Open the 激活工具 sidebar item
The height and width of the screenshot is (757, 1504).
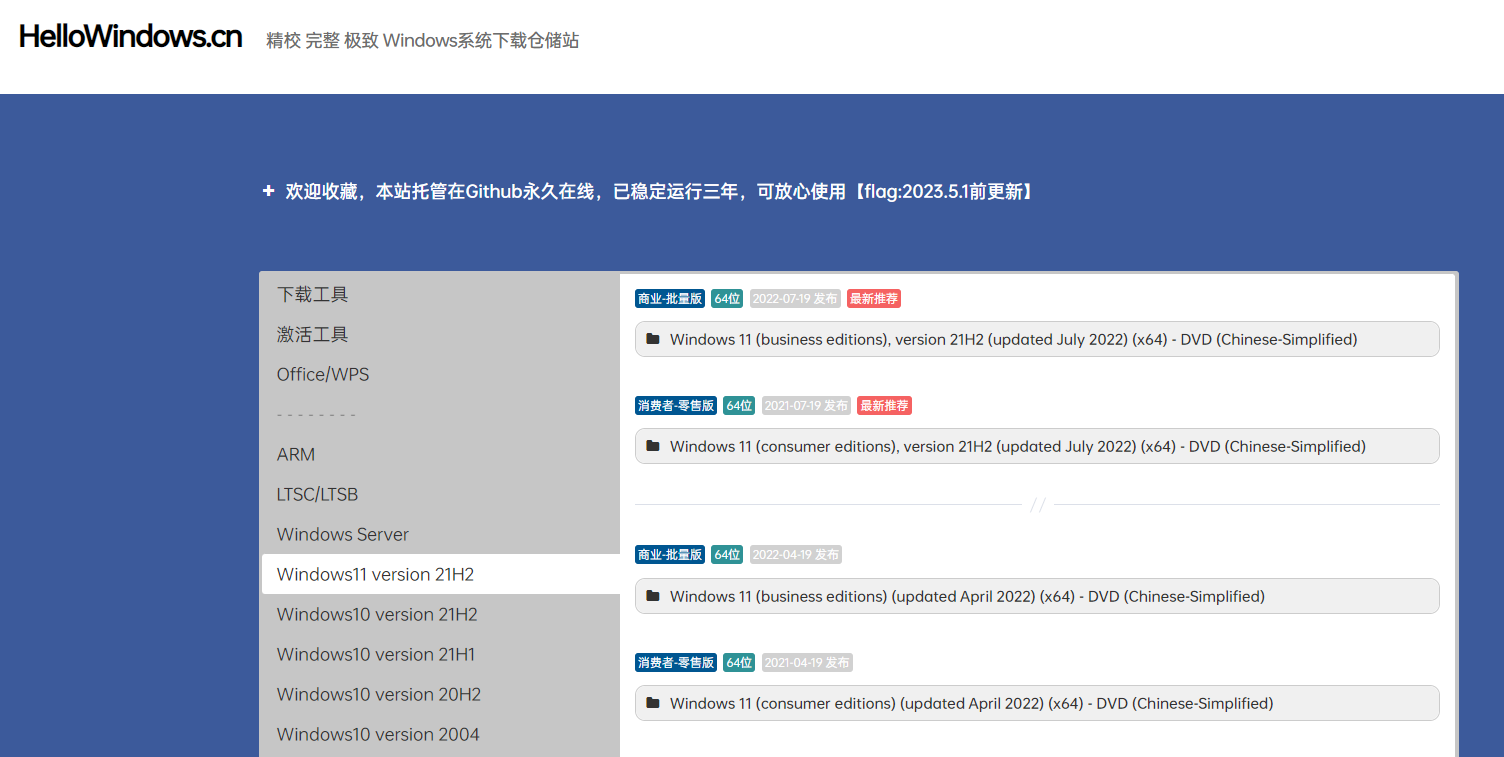[440, 334]
